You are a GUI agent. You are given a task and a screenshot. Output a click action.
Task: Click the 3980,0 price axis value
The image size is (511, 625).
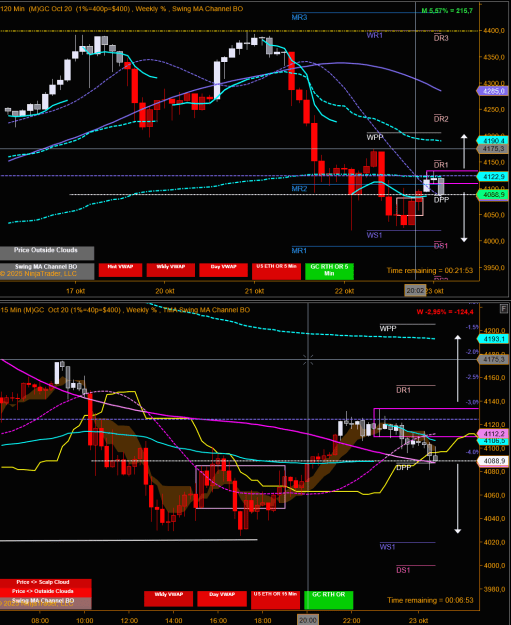click(x=495, y=589)
